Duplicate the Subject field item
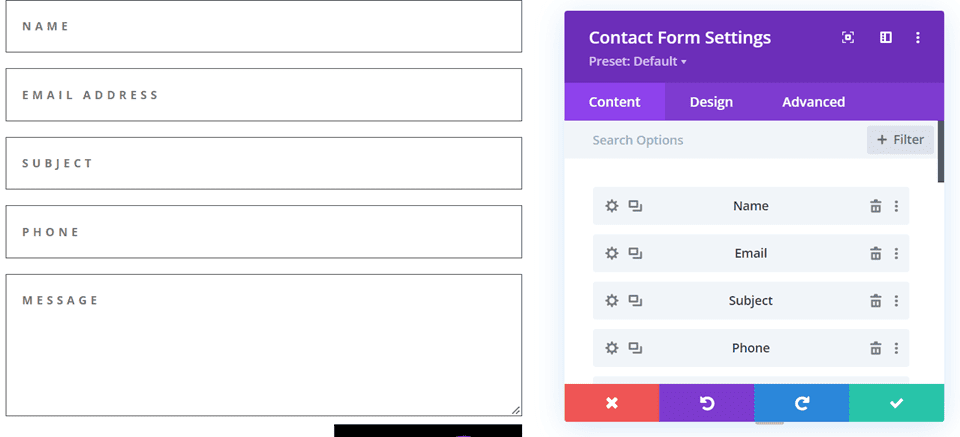 (635, 301)
